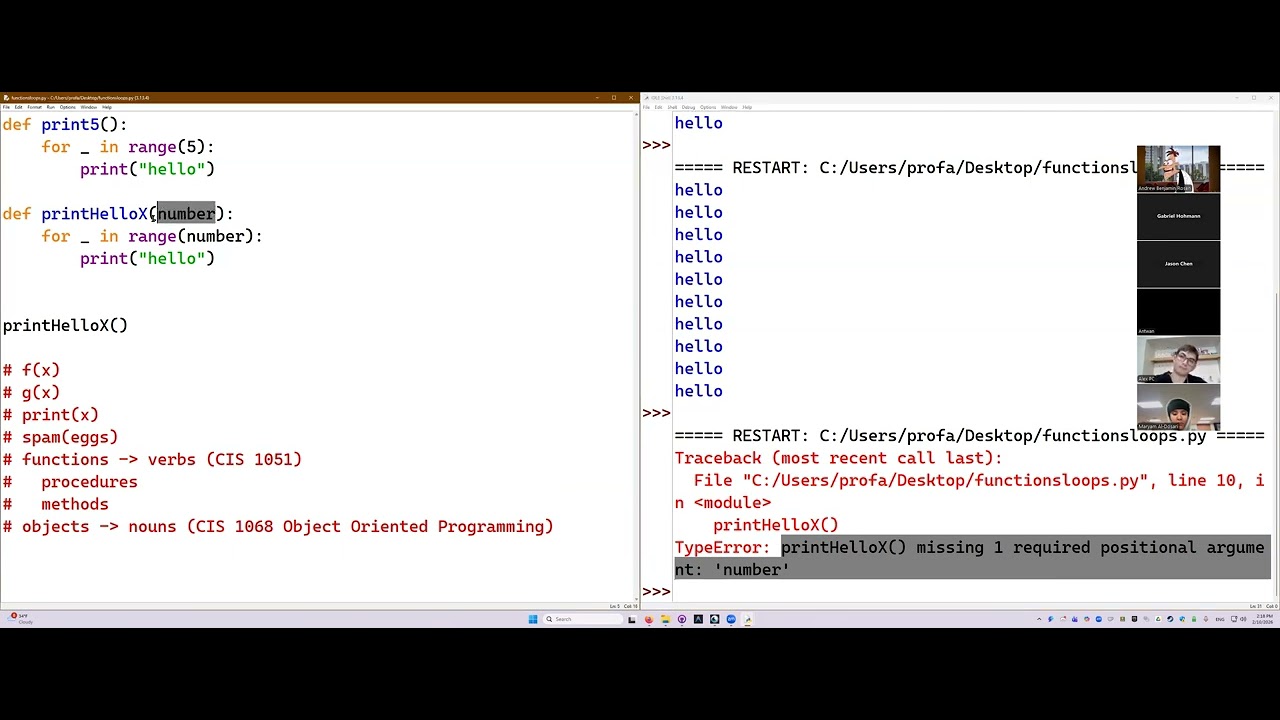Screen dimensions: 1280x720
Task: Open Edit menu in the editor window
Action: pyautogui.click(x=18, y=107)
